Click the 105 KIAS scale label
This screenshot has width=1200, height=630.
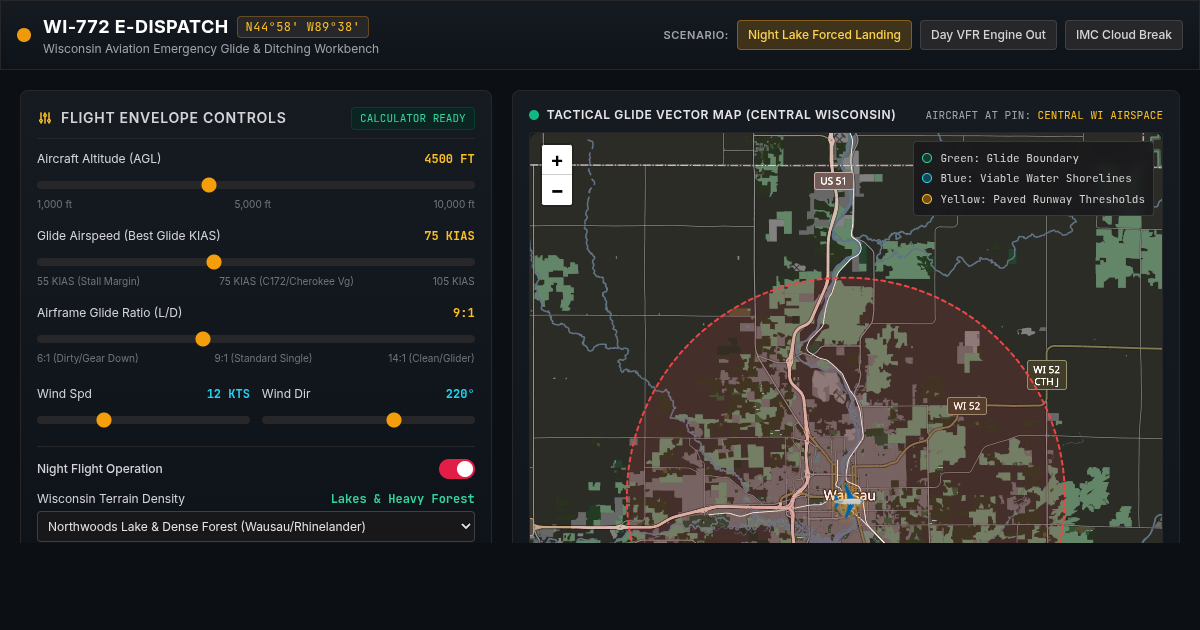(454, 281)
